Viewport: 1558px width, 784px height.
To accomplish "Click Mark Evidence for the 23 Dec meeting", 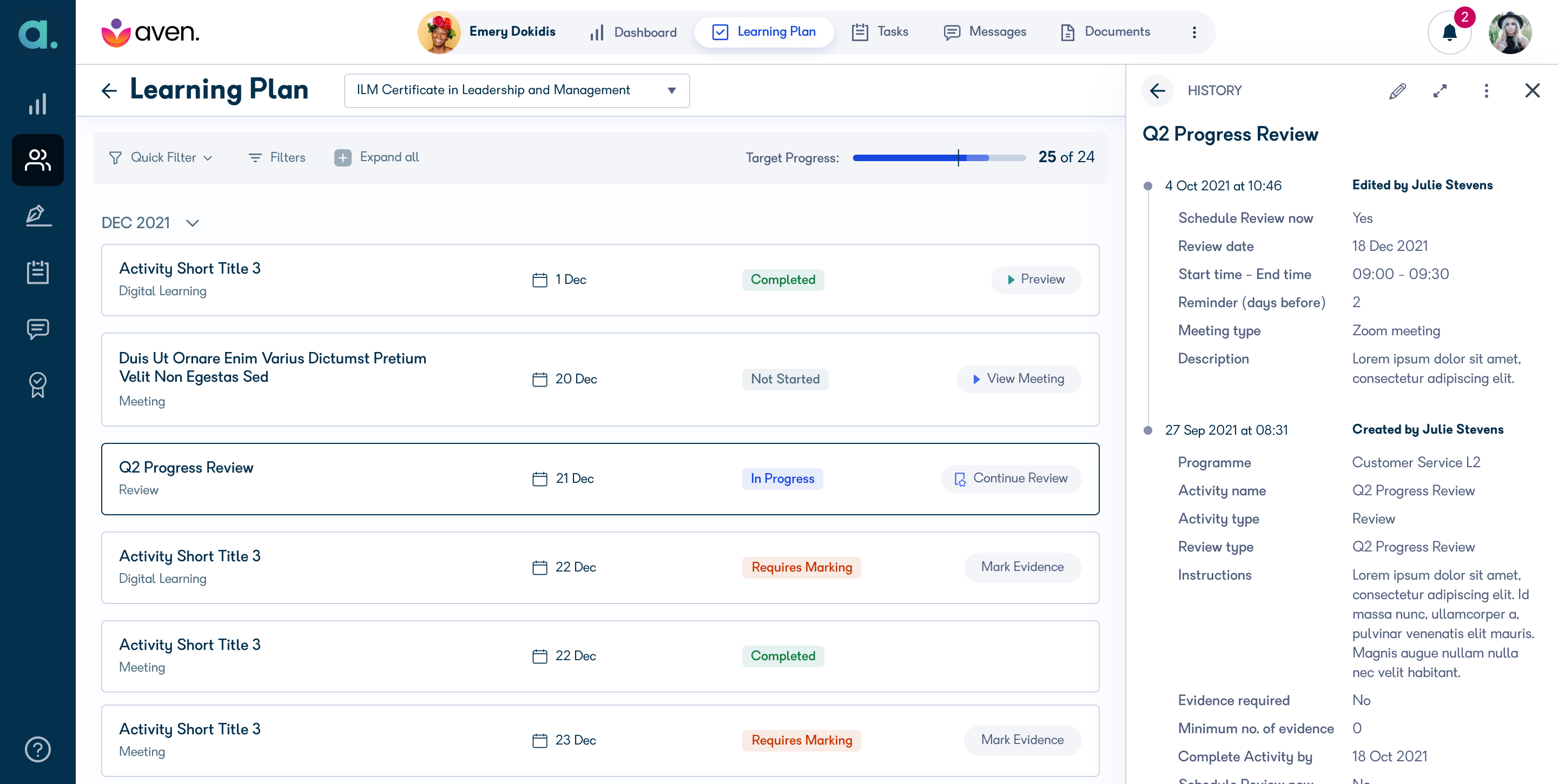I will [x=1022, y=740].
